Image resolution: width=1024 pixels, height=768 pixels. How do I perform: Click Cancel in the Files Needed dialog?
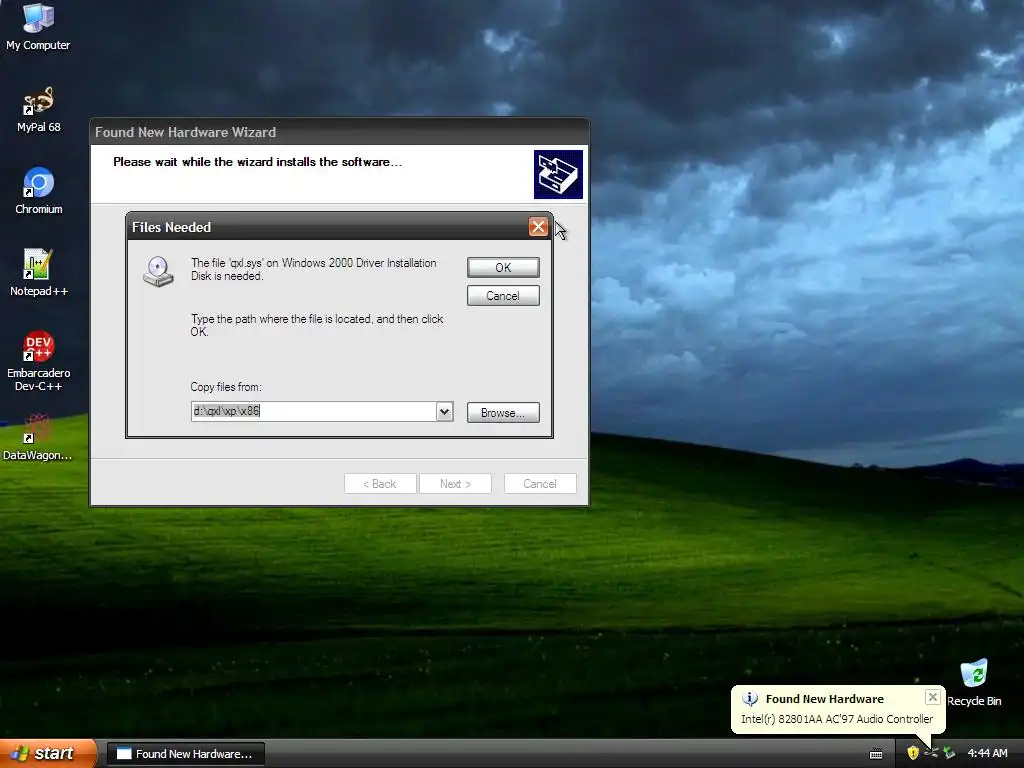click(x=503, y=296)
